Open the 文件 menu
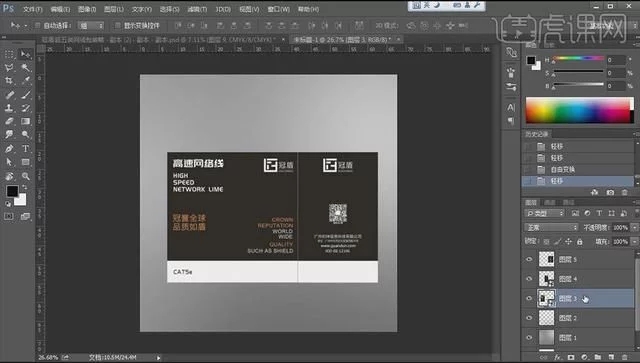640x363 pixels. [33, 9]
